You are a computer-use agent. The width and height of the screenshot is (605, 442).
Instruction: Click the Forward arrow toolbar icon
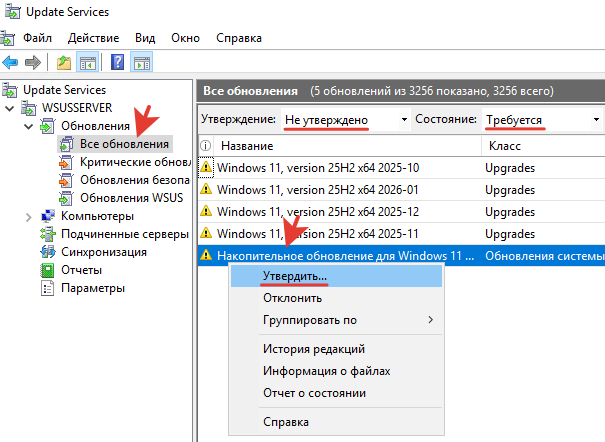tap(33, 63)
